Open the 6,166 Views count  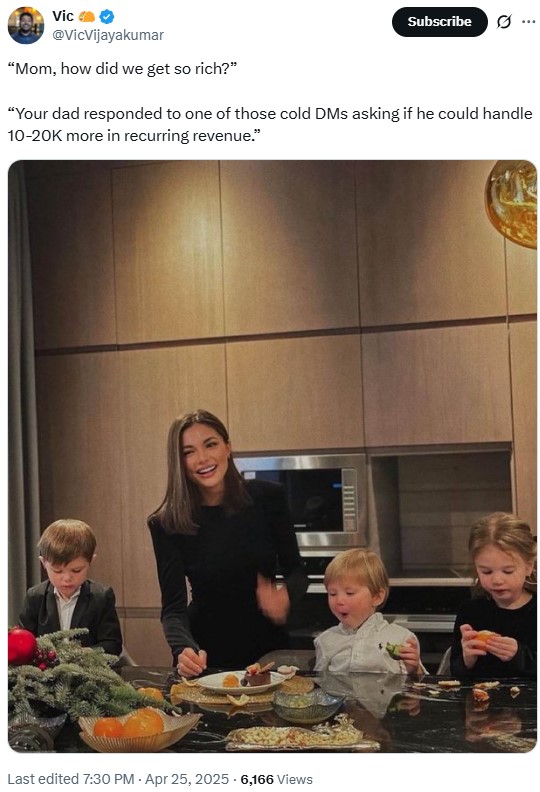coord(276,779)
